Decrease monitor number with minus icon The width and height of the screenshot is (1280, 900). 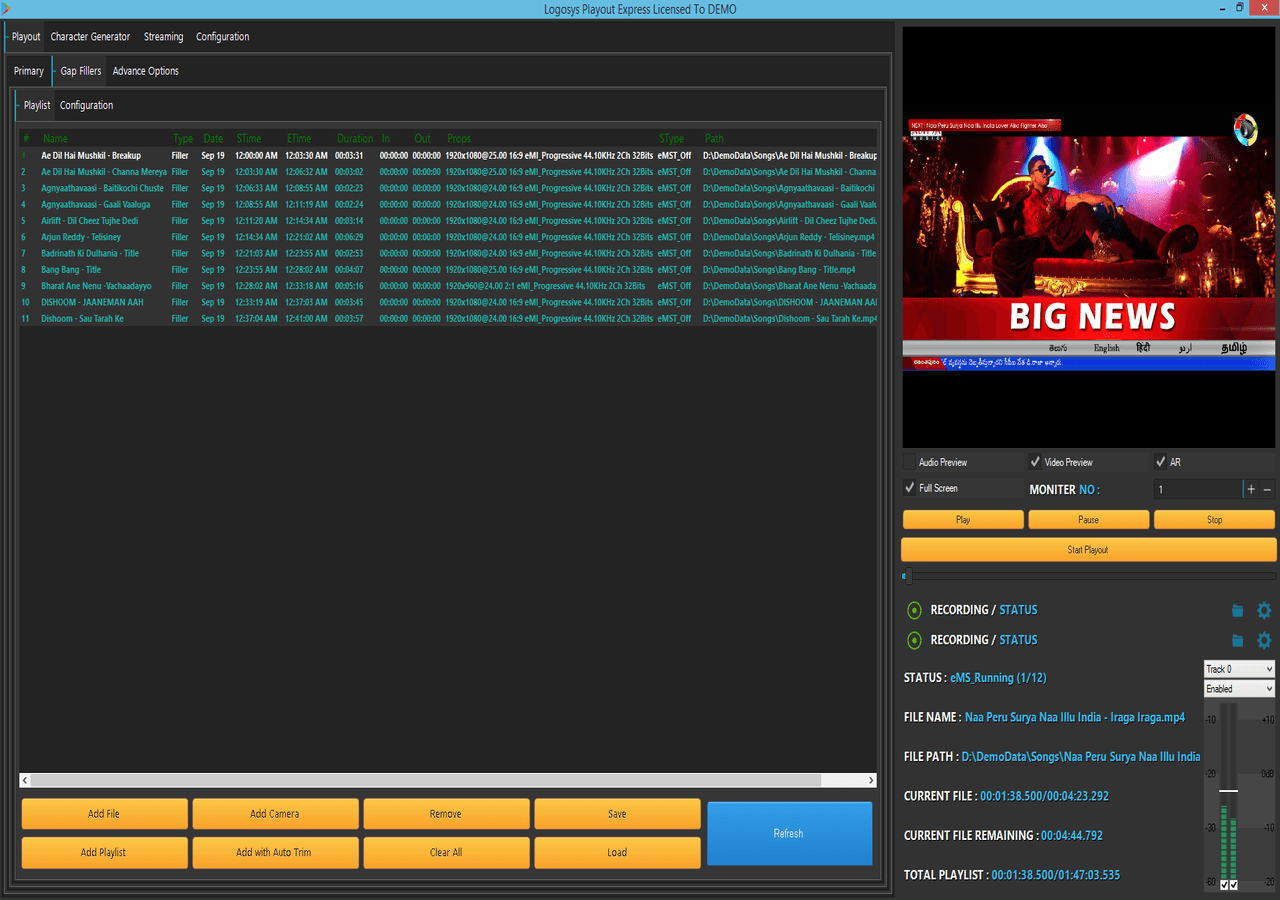1267,490
